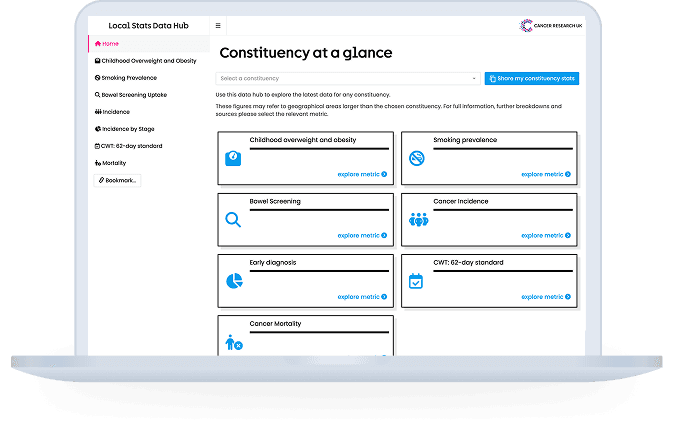Viewport: 674px width, 427px height.
Task: Open the Select a constituency dropdown
Action: [x=348, y=78]
